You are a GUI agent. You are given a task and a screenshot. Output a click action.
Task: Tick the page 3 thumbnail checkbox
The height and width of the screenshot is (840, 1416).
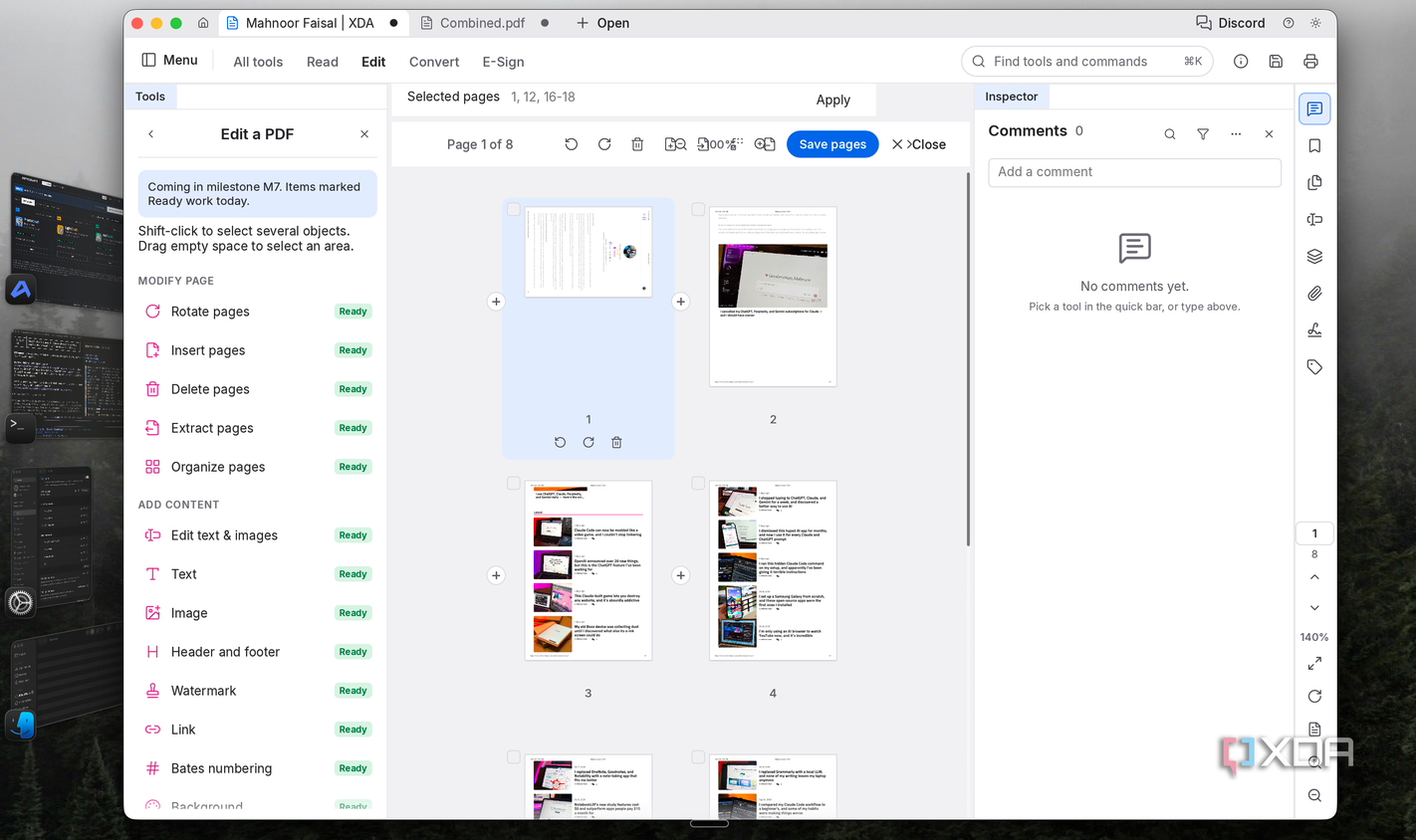(514, 483)
